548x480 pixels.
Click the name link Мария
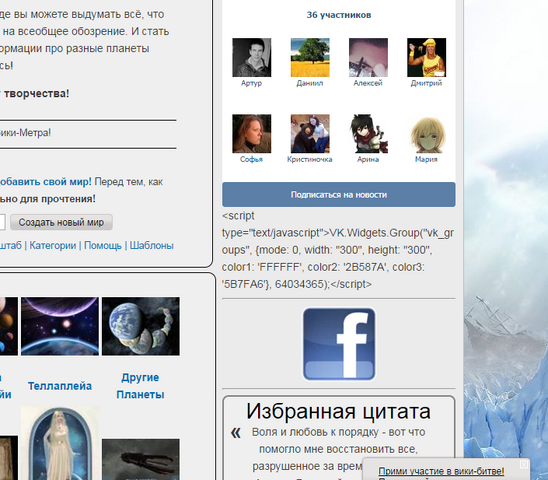click(x=426, y=159)
